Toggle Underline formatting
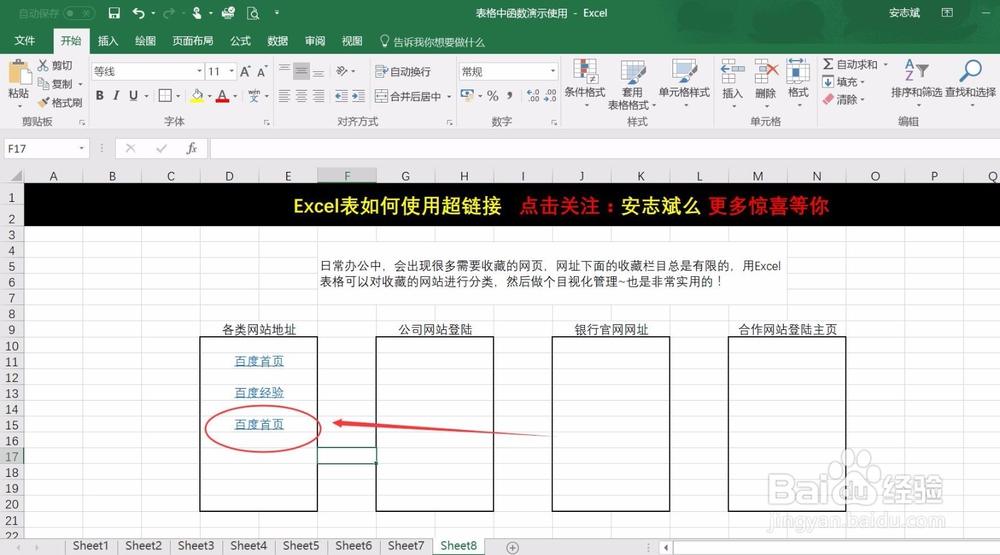The image size is (1000, 555). pyautogui.click(x=133, y=96)
